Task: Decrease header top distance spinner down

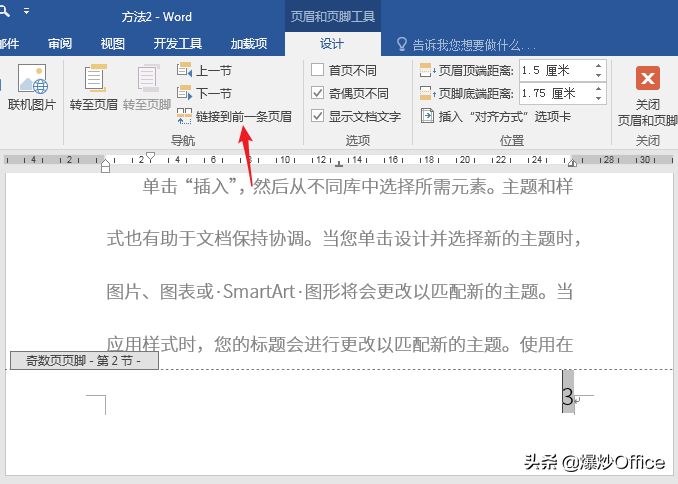Action: click(x=598, y=75)
